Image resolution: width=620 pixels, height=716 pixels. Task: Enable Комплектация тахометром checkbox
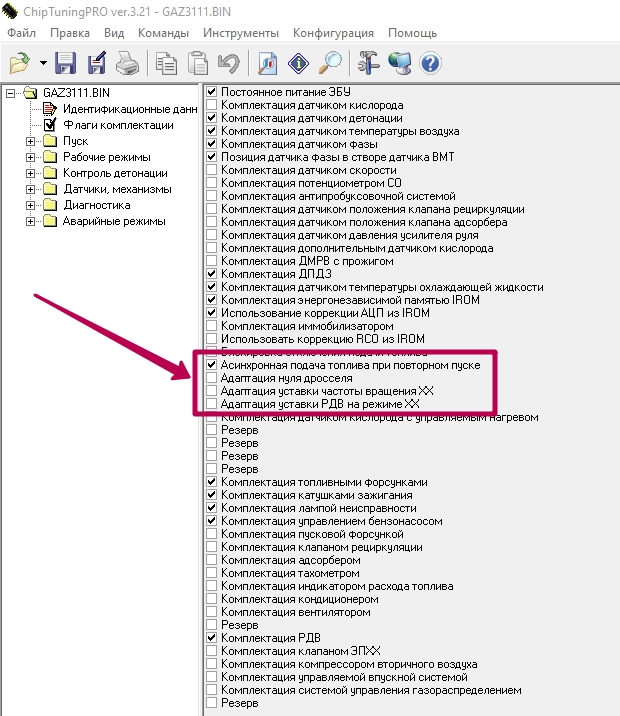211,573
